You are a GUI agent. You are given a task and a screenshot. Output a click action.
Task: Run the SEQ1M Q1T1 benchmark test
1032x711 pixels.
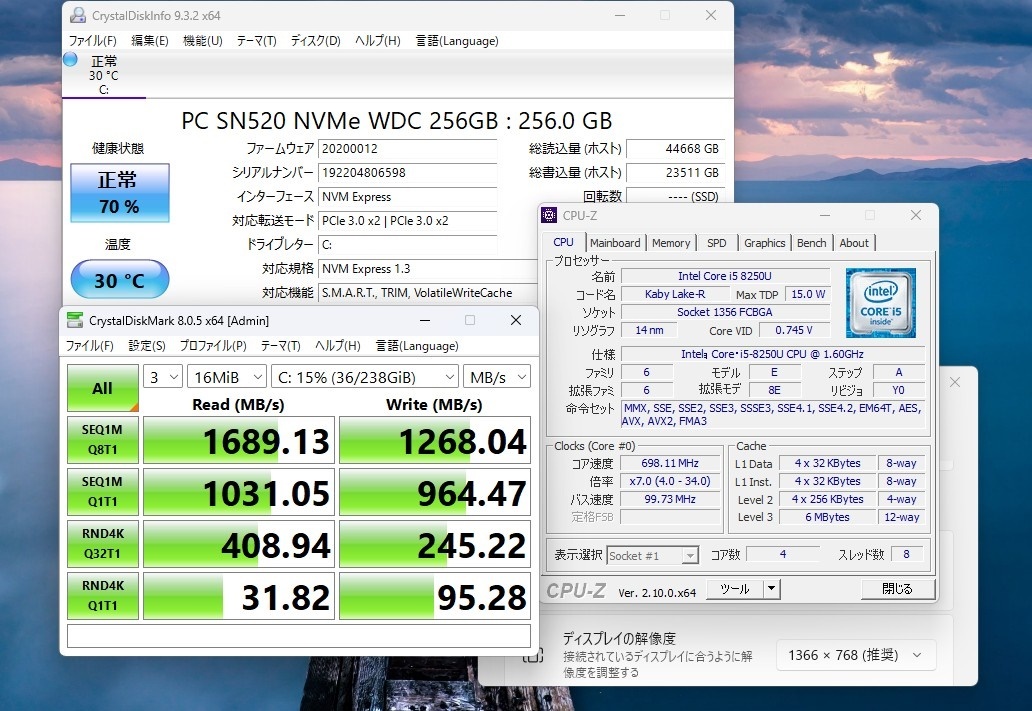click(103, 492)
